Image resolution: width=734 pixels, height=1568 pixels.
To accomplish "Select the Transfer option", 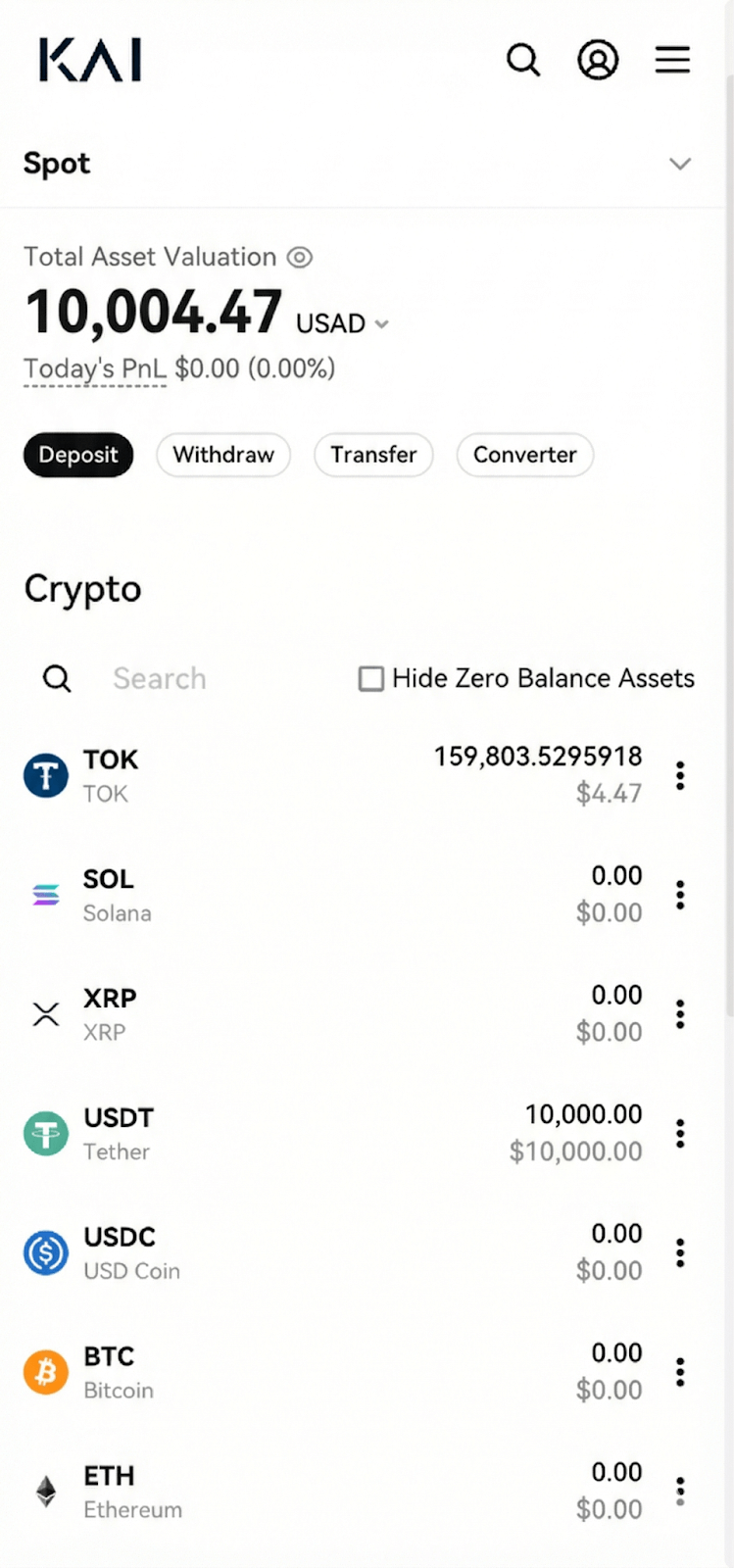I will (x=373, y=455).
